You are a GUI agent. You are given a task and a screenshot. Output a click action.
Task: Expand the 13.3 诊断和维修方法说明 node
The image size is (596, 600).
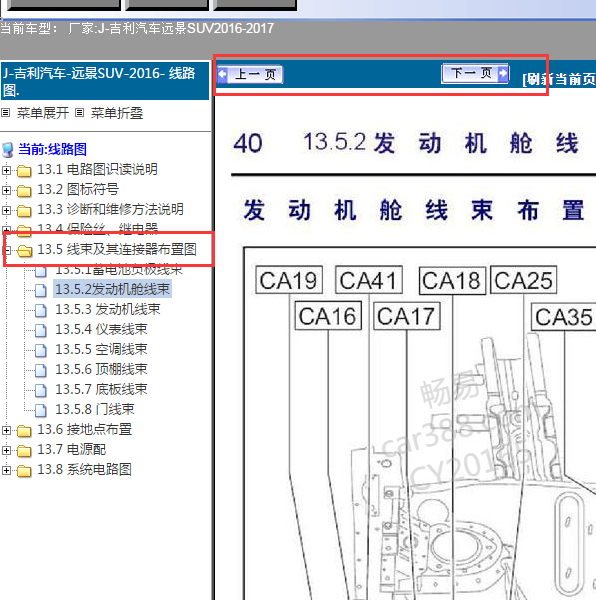(x=6, y=210)
